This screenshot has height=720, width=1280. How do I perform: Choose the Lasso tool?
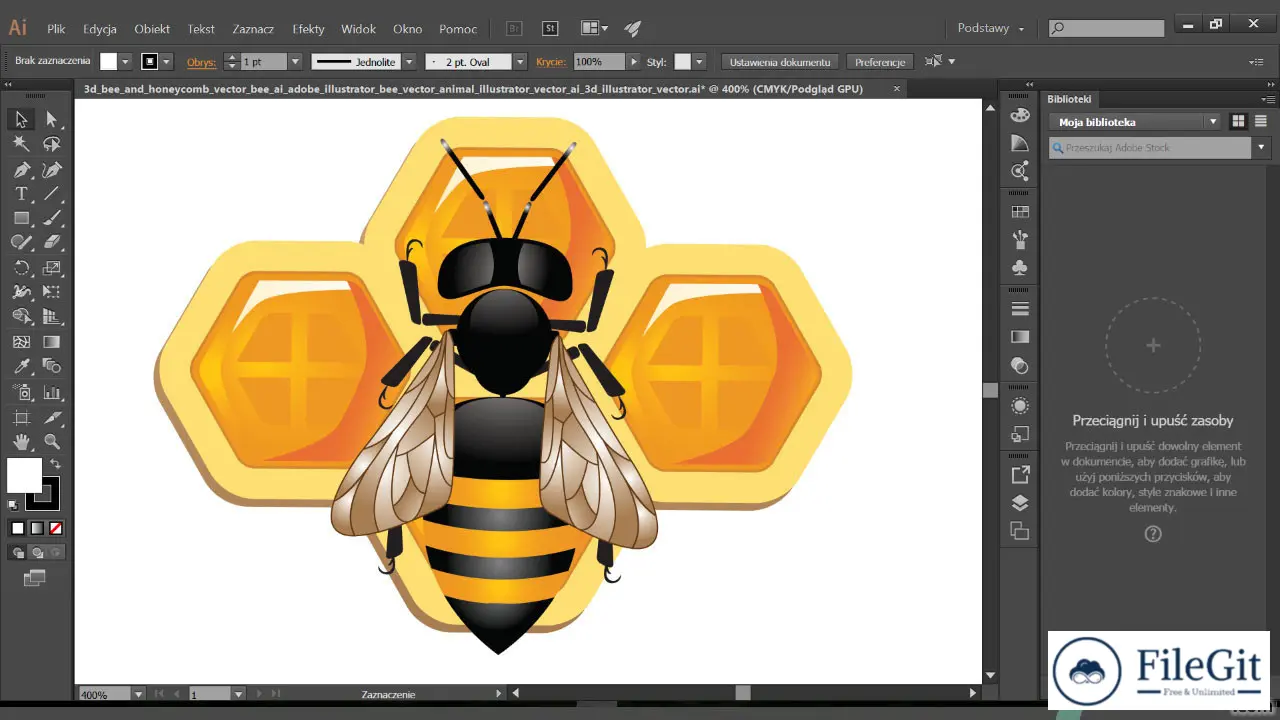click(52, 144)
